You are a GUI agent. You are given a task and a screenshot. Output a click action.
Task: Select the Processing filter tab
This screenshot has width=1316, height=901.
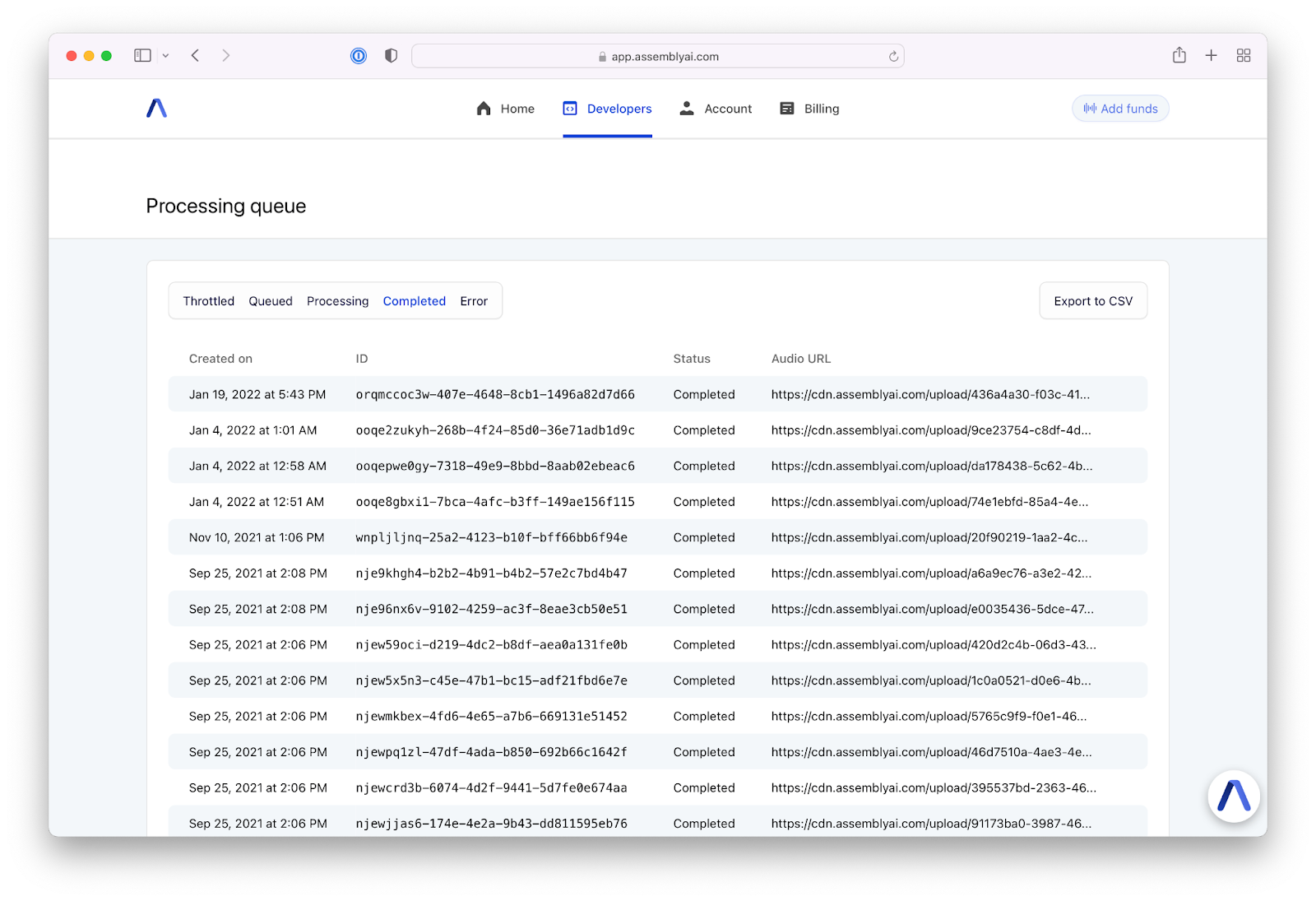point(338,301)
